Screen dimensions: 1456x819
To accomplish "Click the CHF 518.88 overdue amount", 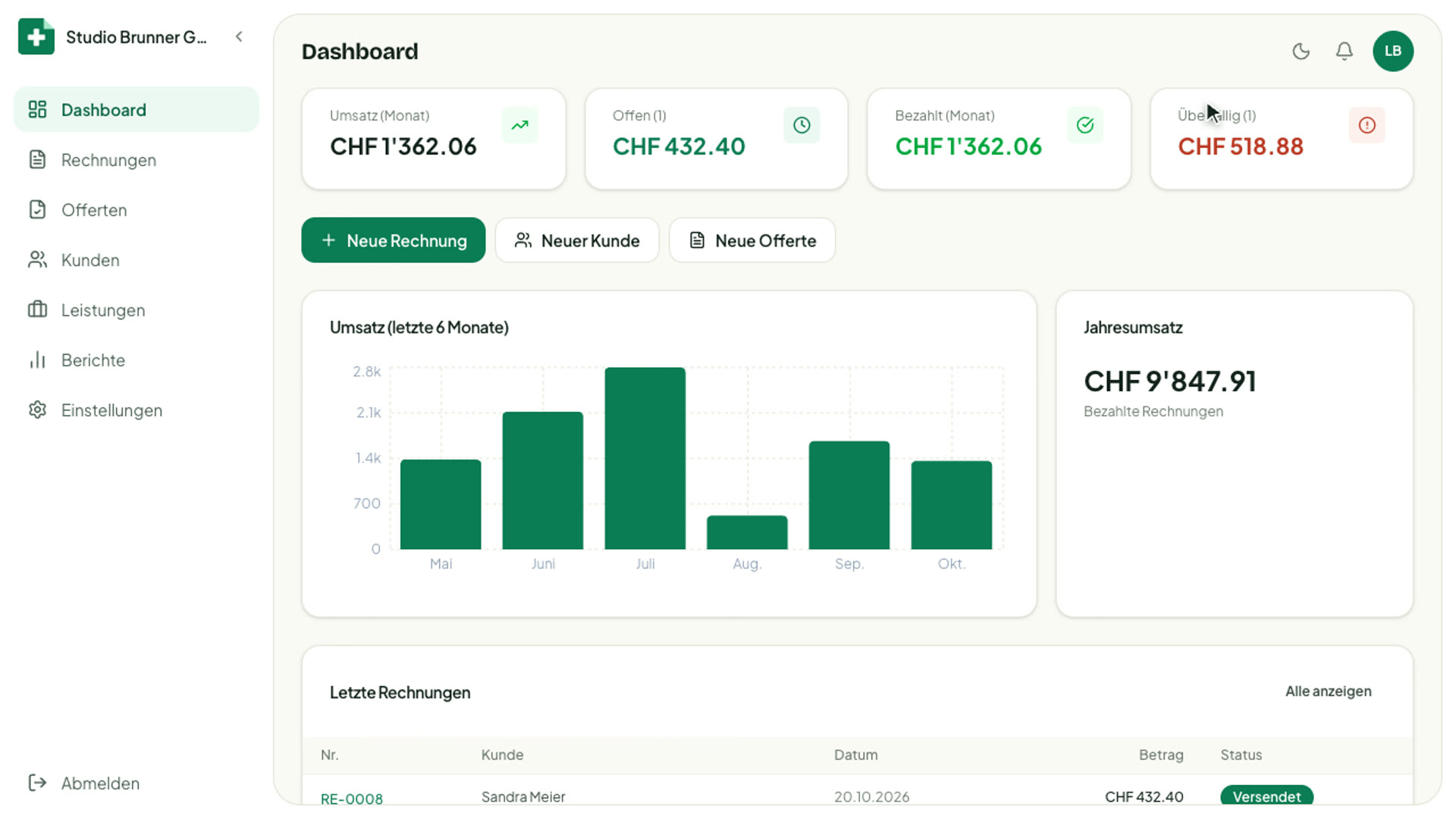I will (x=1241, y=146).
